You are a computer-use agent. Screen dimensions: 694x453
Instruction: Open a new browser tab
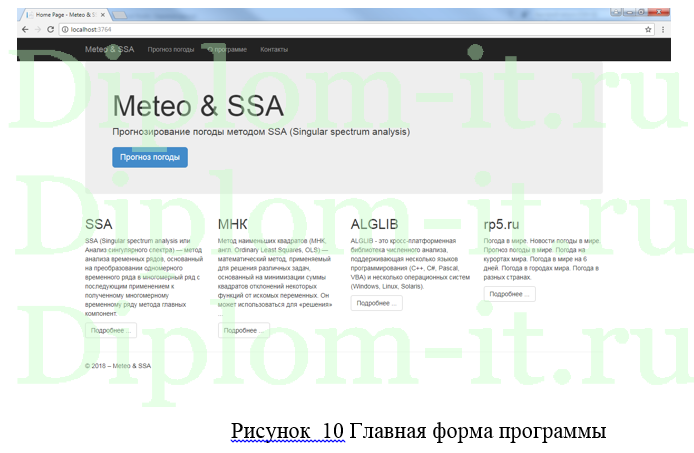point(120,15)
